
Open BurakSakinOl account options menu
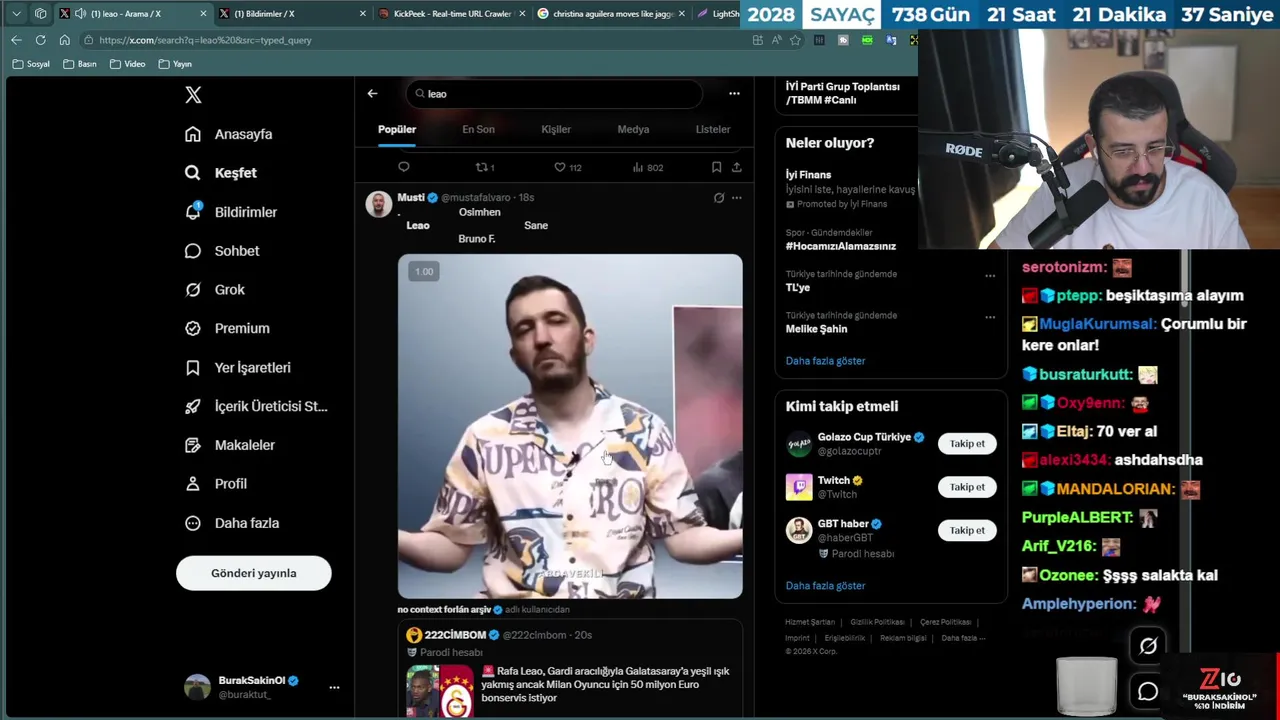(334, 687)
